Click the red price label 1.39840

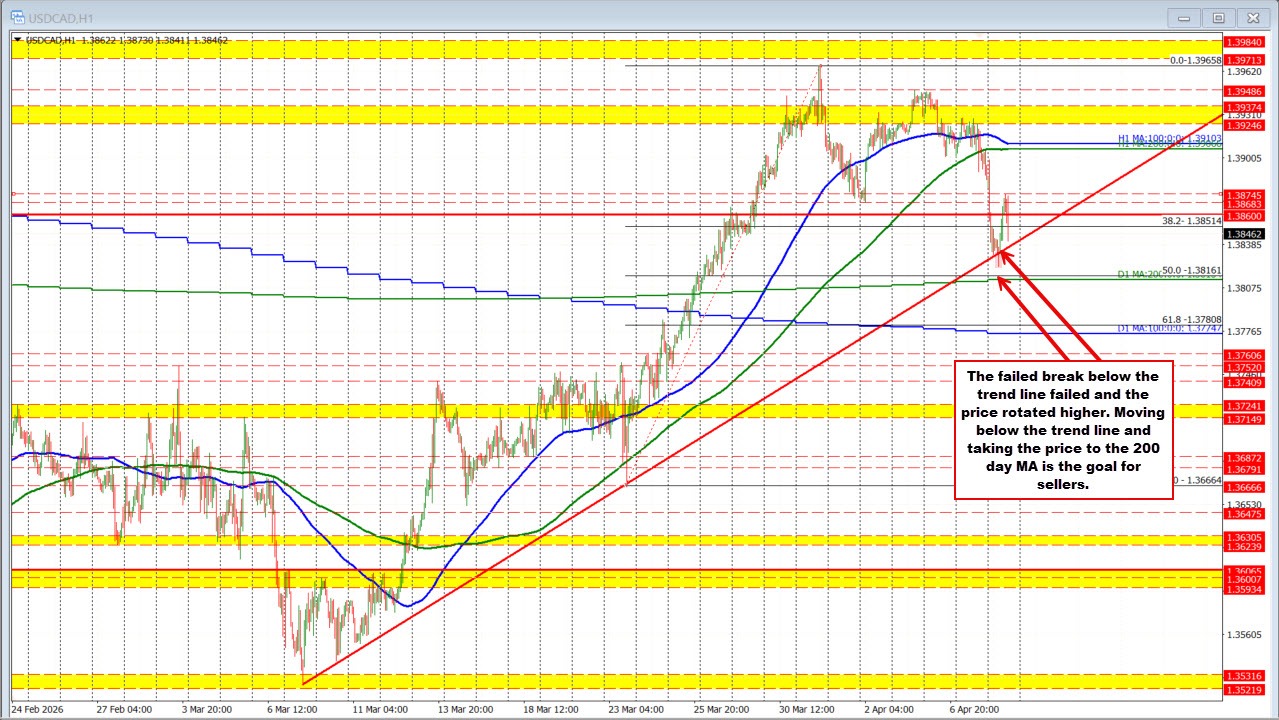pyautogui.click(x=1246, y=44)
